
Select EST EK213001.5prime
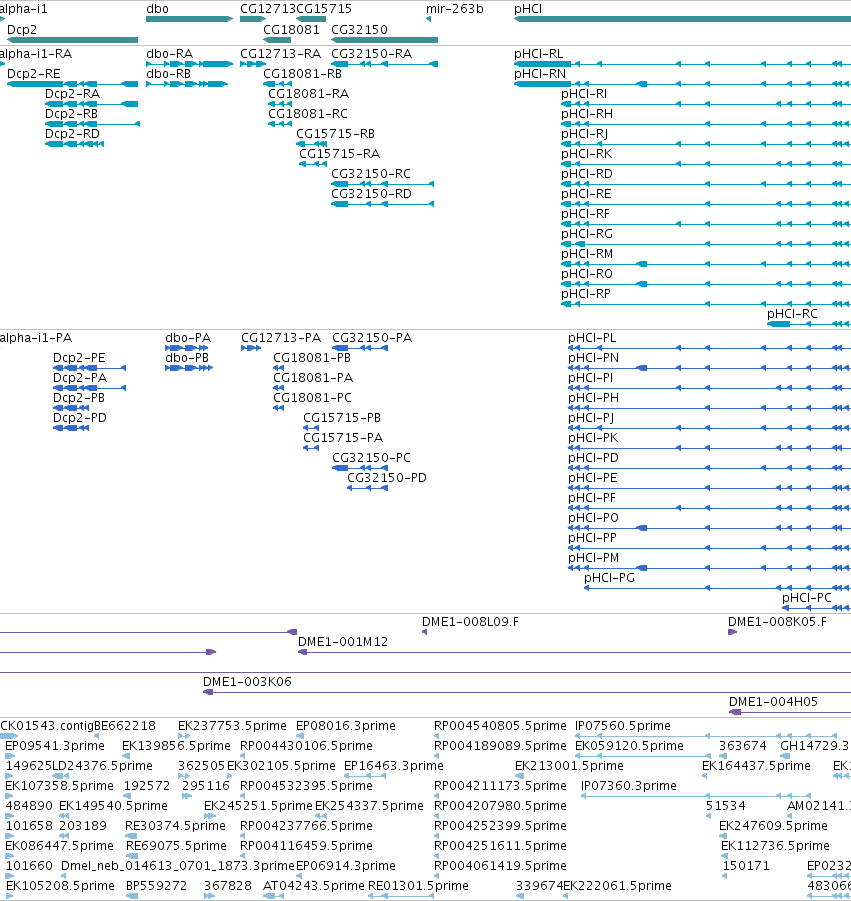coord(569,765)
